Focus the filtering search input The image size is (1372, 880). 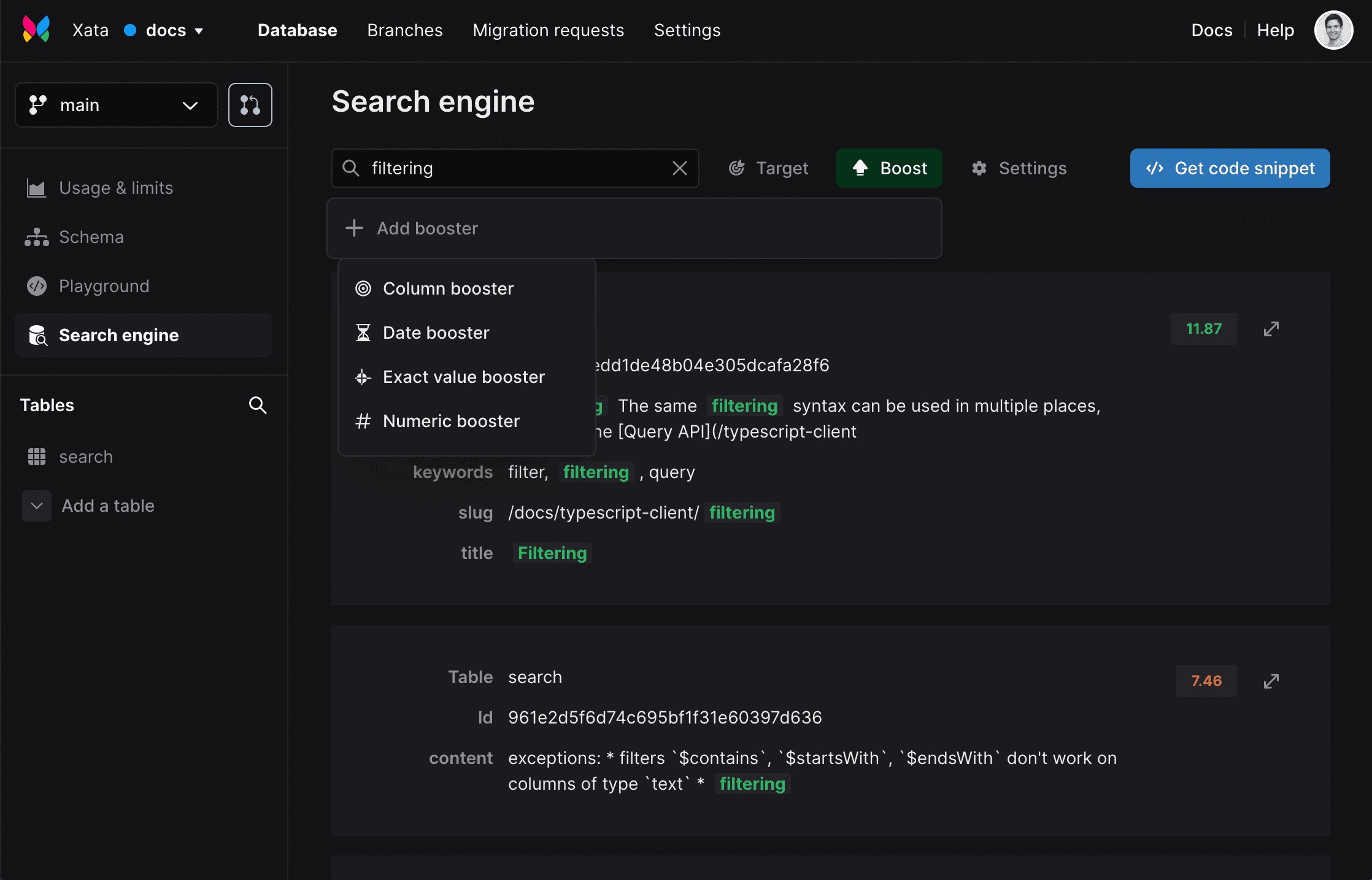(x=515, y=168)
